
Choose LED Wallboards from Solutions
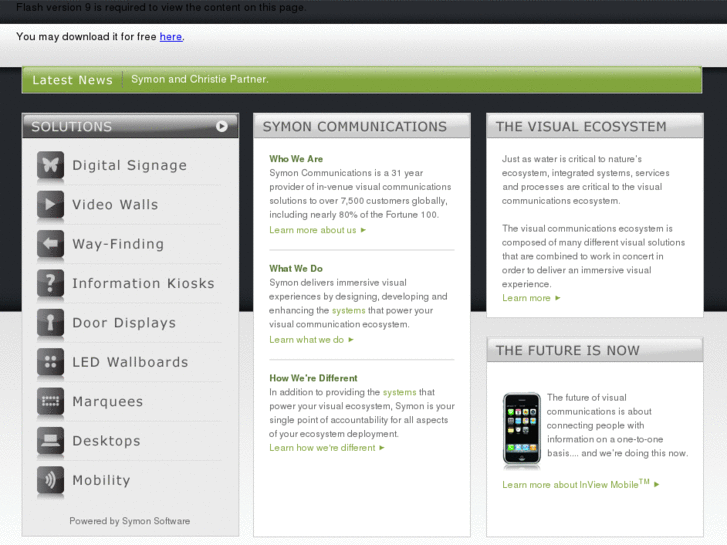click(x=130, y=362)
